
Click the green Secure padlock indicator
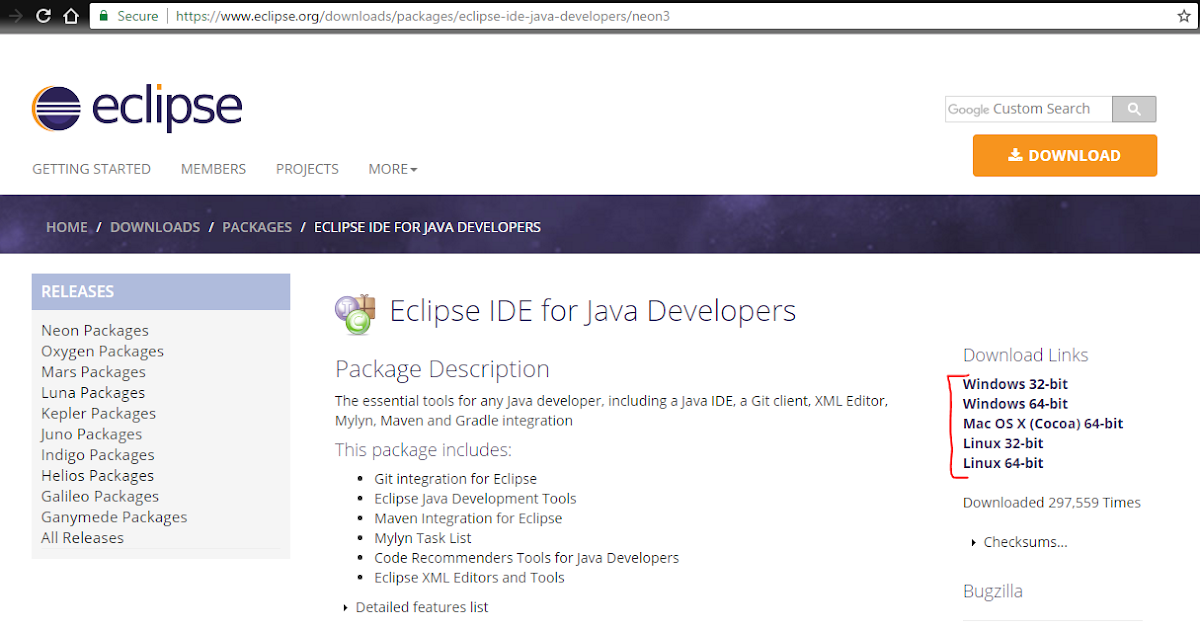127,17
